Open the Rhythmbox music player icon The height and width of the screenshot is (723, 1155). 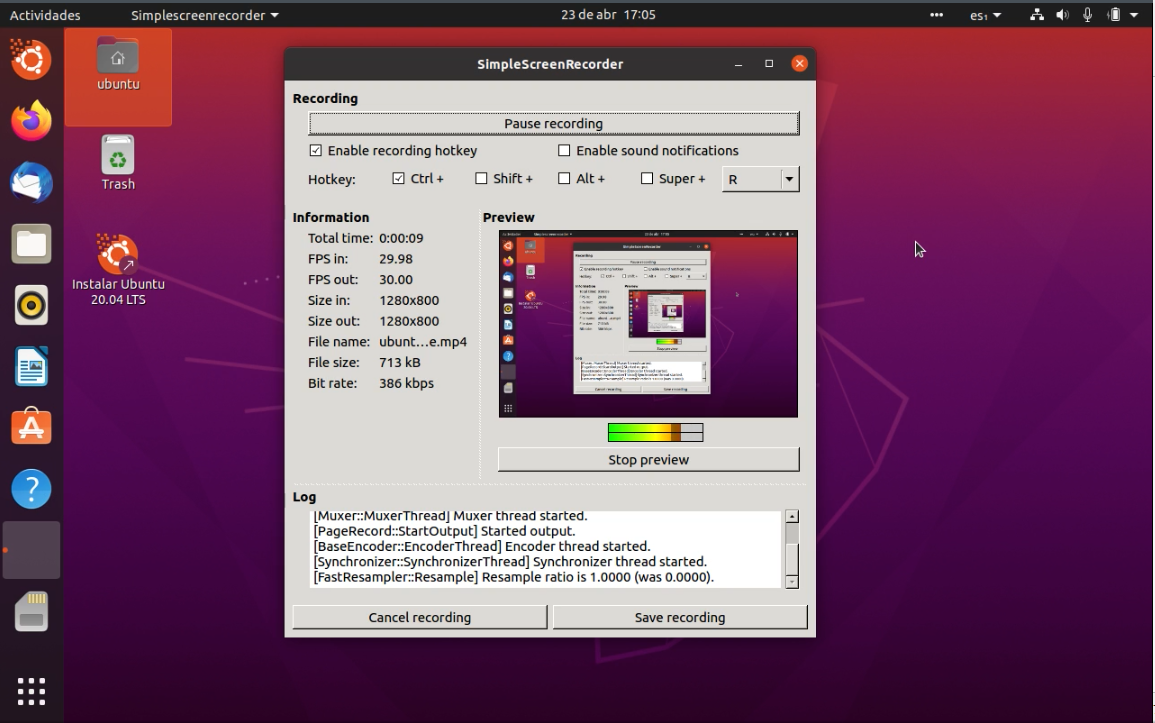pyautogui.click(x=30, y=305)
